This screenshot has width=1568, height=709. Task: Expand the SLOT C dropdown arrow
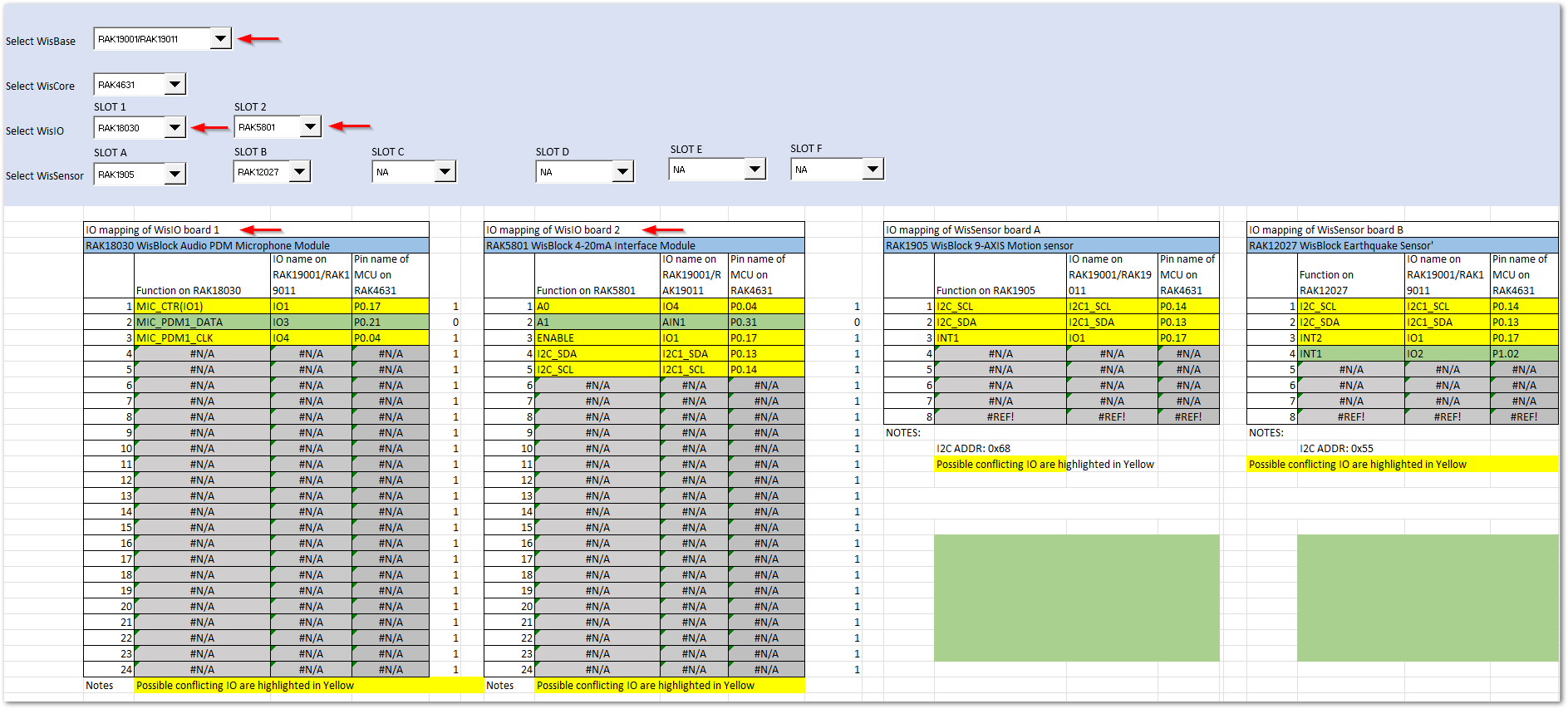[x=445, y=171]
